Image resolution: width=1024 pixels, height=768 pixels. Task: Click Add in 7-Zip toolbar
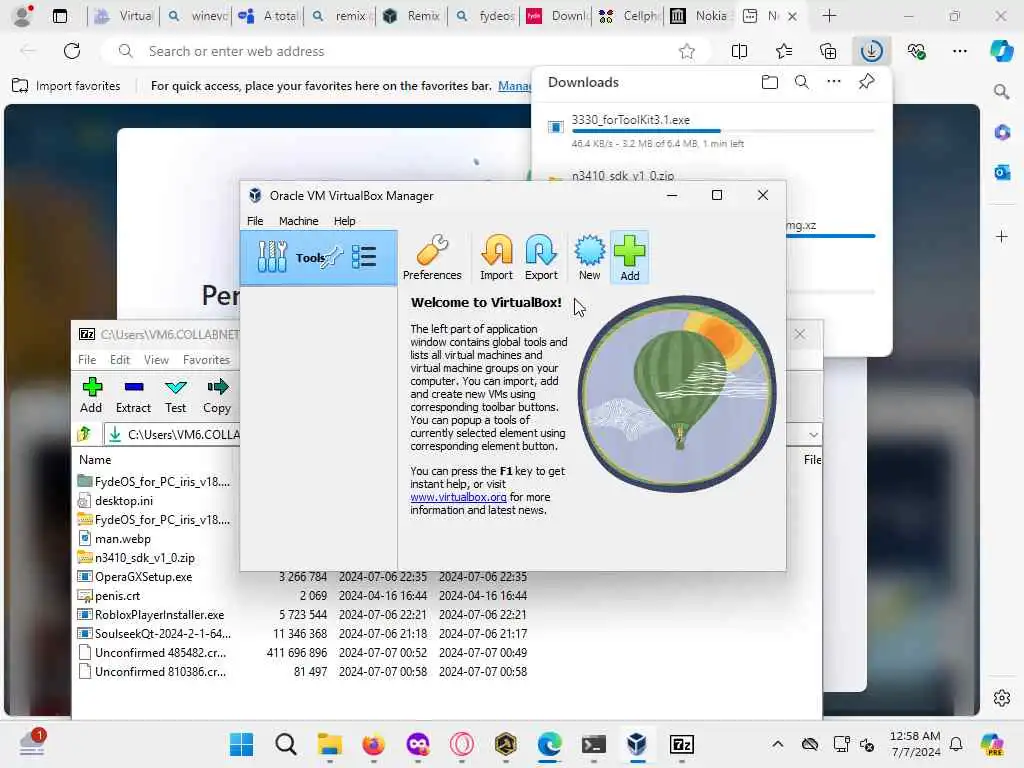click(x=91, y=395)
